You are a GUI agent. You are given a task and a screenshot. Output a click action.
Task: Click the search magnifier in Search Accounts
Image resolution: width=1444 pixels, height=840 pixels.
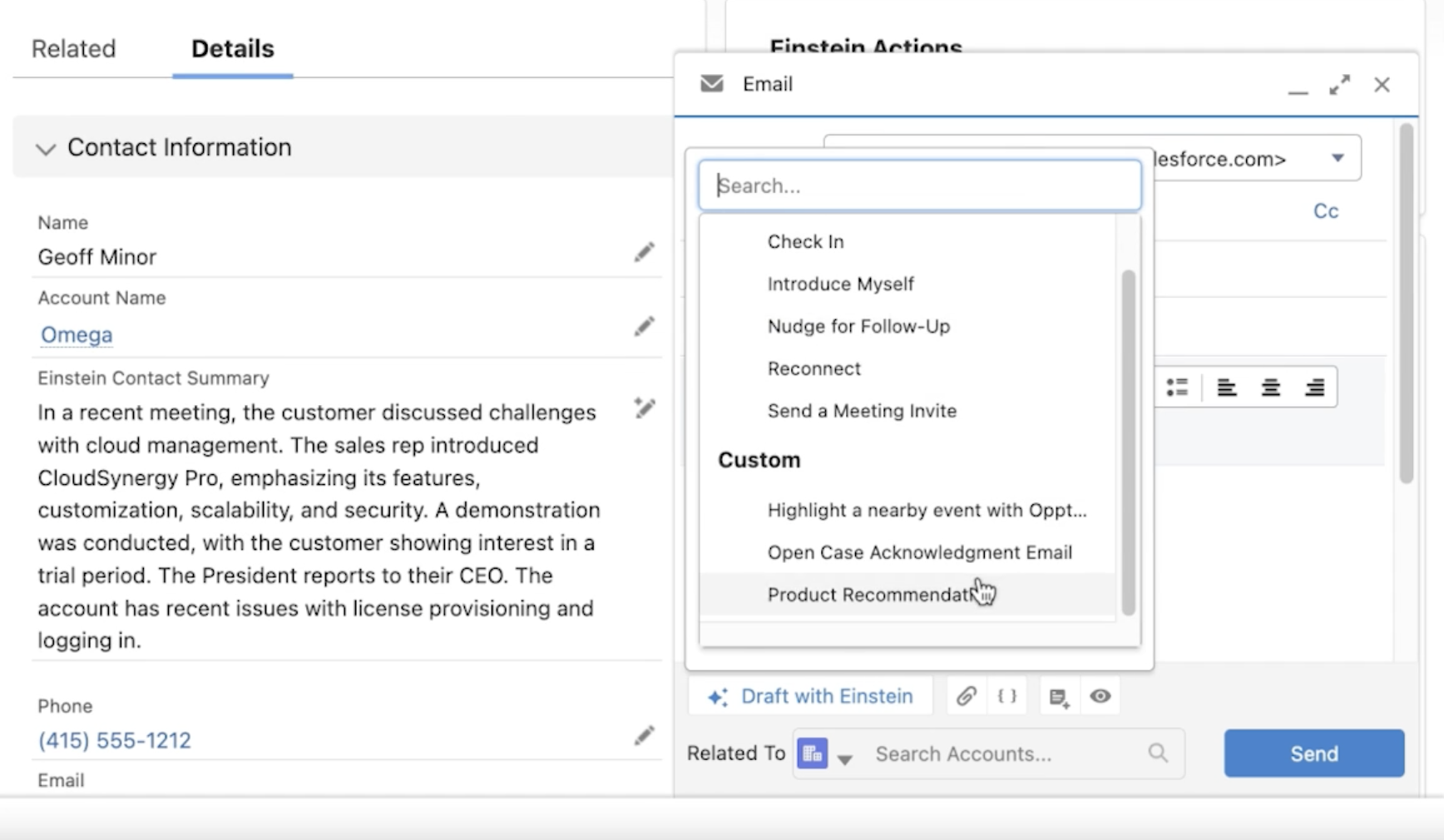[1158, 753]
